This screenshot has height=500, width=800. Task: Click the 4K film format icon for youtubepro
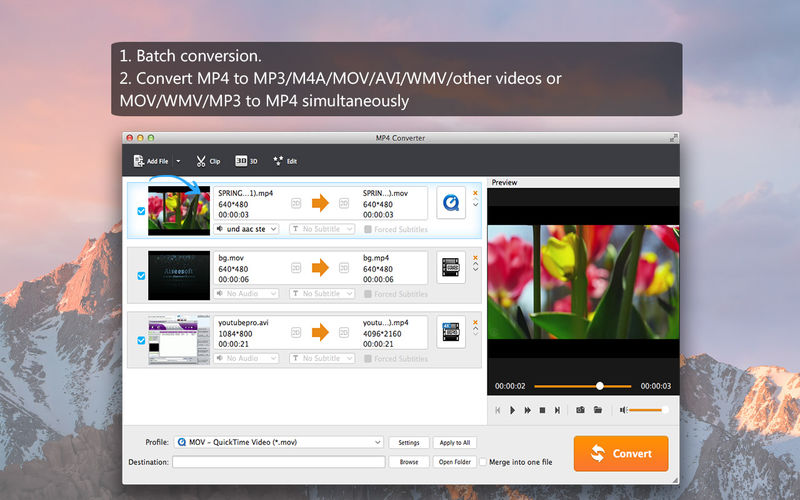[451, 332]
